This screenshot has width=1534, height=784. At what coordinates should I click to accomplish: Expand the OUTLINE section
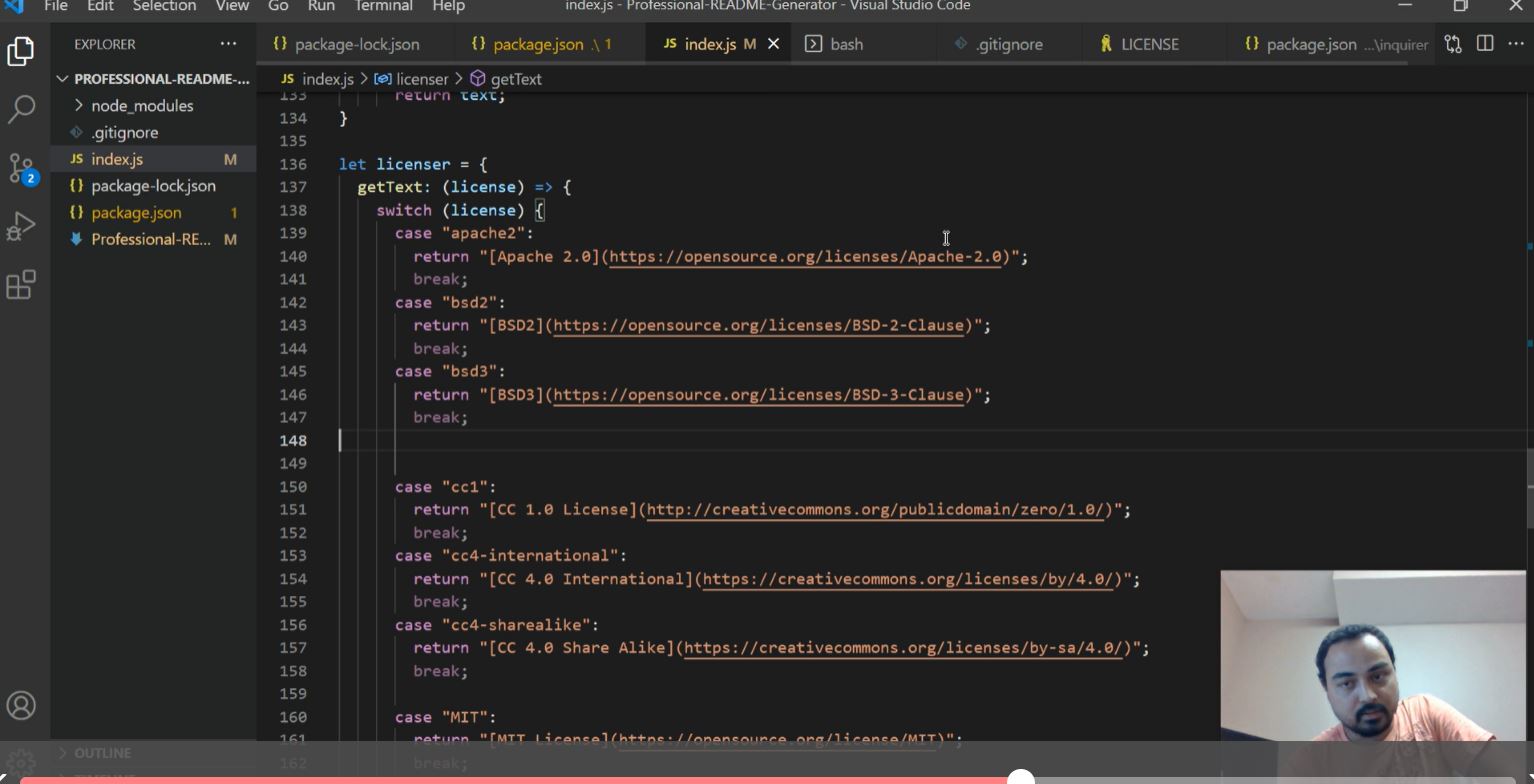(102, 753)
